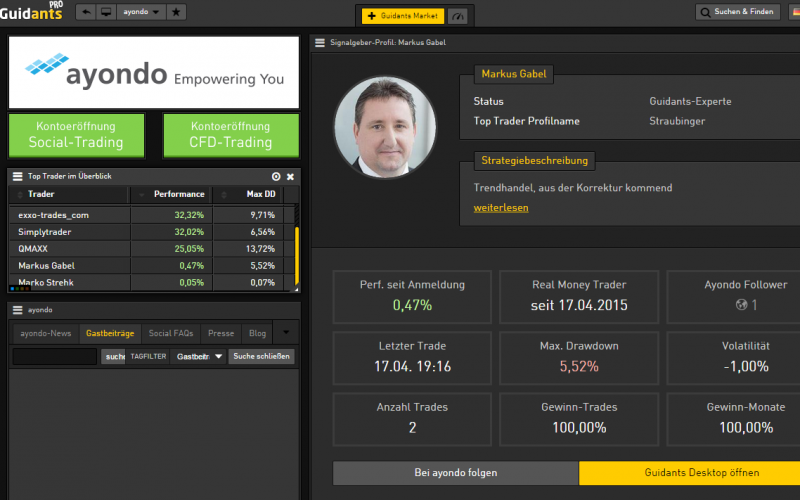The image size is (800, 500).
Task: Select the ayondo-News tab
Action: (45, 333)
